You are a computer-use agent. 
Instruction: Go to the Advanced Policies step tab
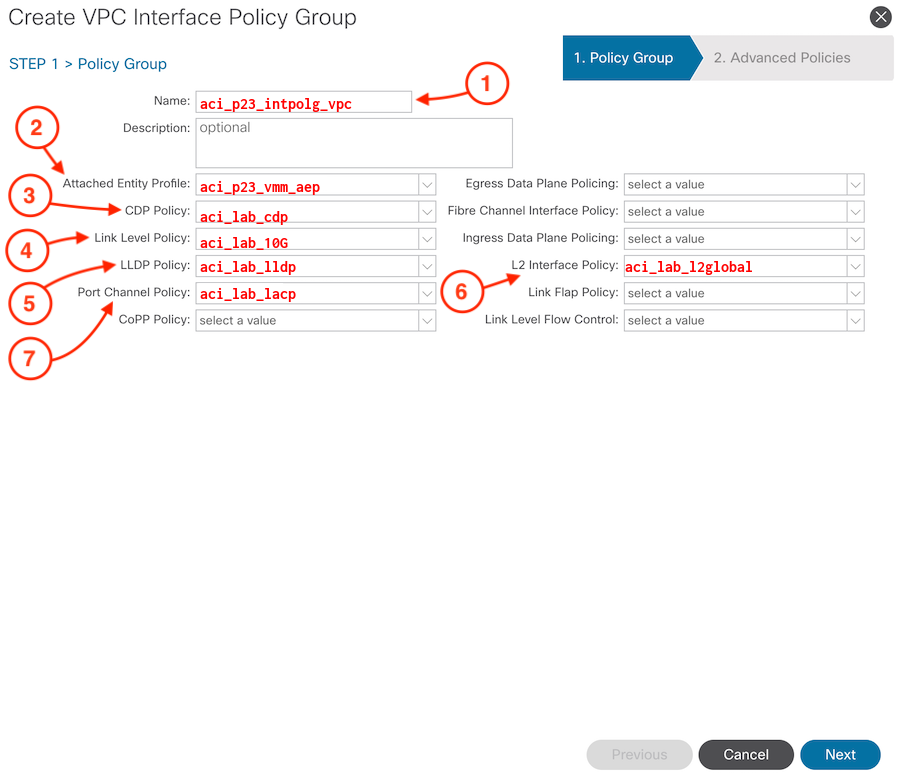click(782, 58)
